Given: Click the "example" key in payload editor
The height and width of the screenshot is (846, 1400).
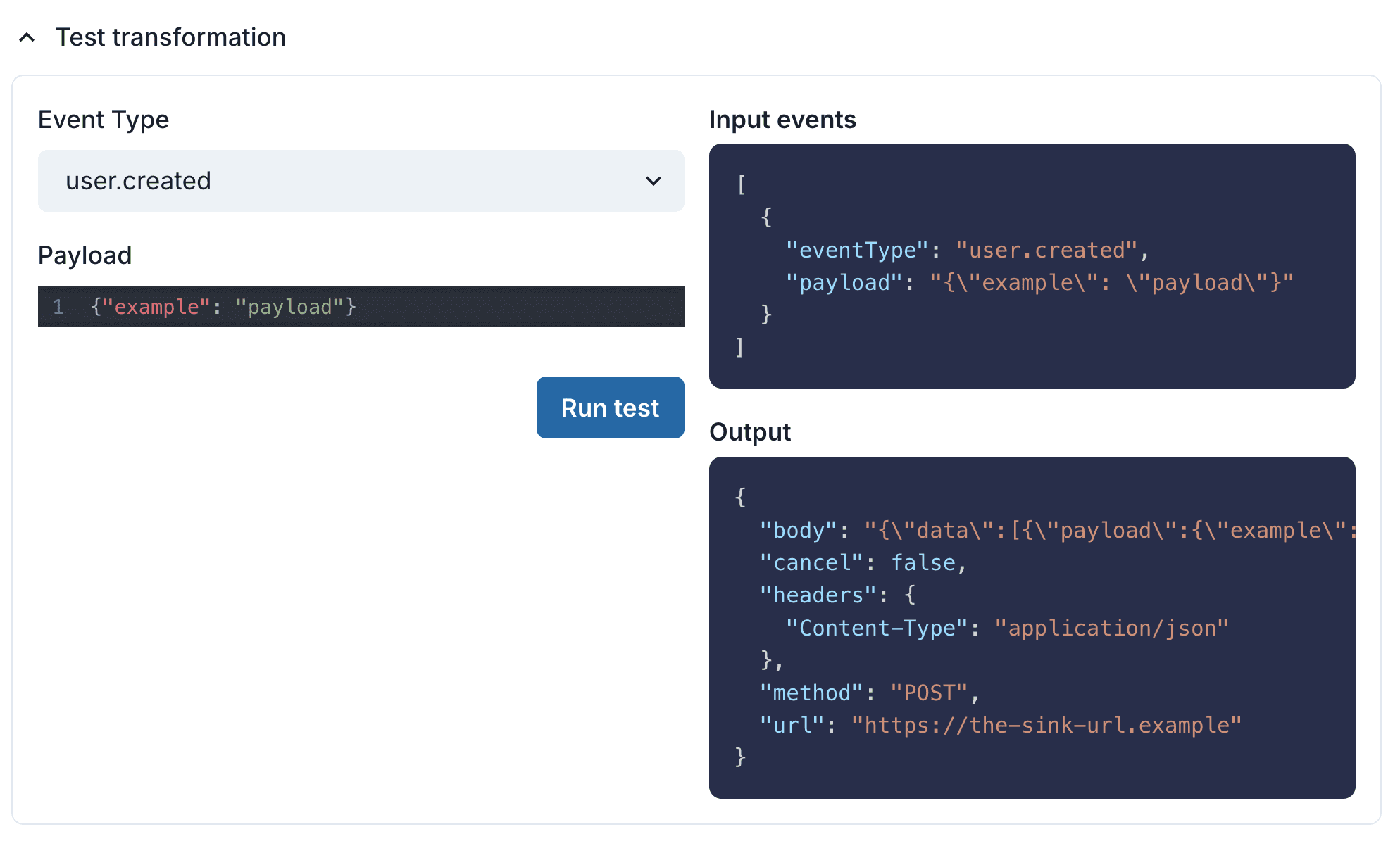Looking at the screenshot, I should point(156,307).
